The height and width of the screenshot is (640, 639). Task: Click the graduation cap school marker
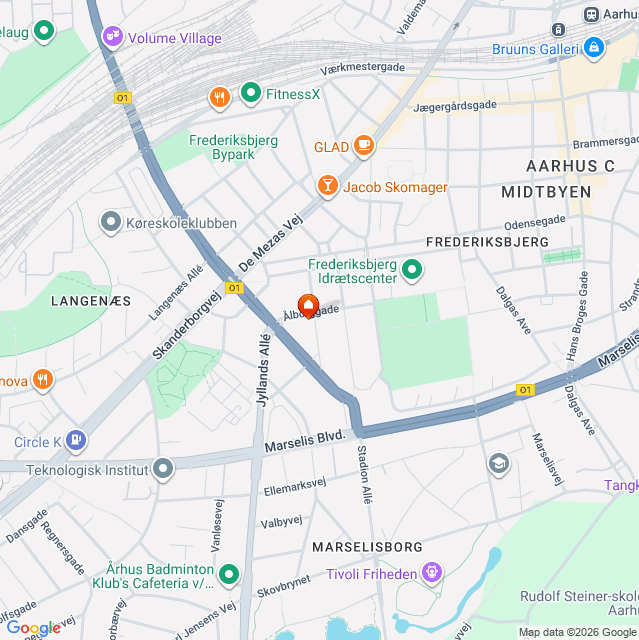click(x=499, y=464)
